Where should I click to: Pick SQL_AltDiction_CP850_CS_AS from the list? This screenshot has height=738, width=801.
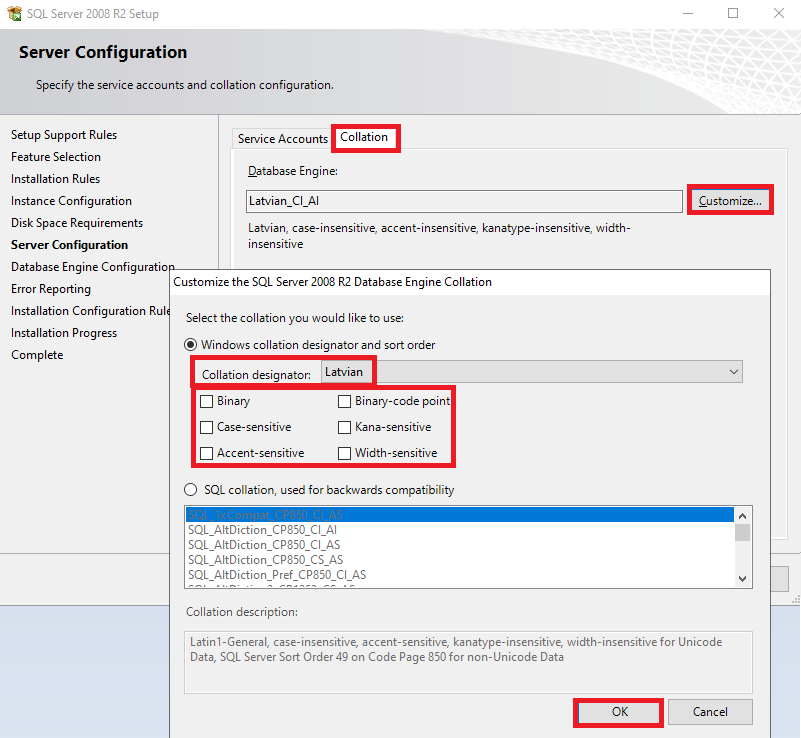460,560
